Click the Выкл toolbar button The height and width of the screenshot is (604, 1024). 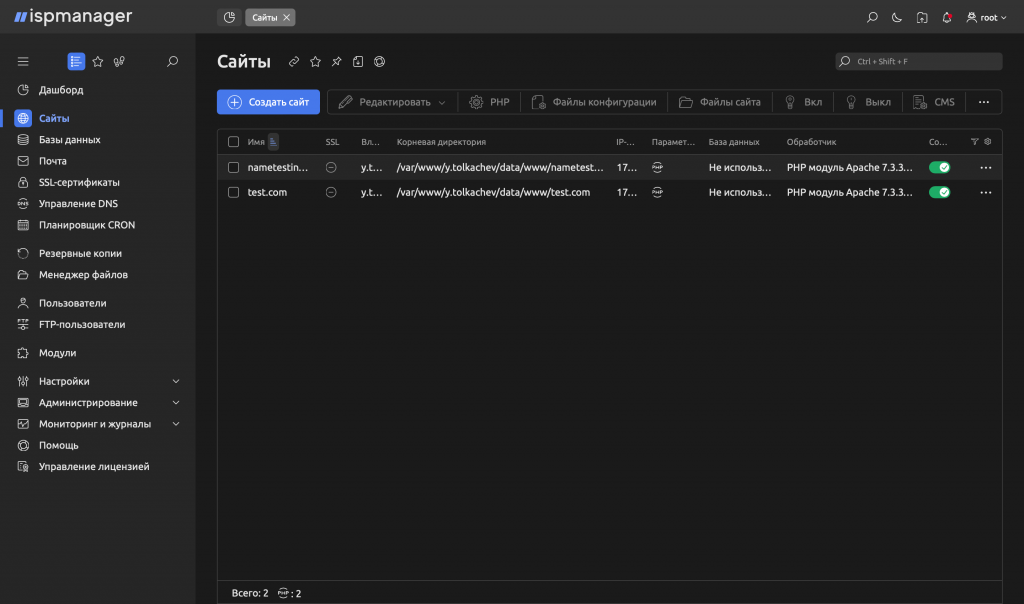(x=868, y=102)
